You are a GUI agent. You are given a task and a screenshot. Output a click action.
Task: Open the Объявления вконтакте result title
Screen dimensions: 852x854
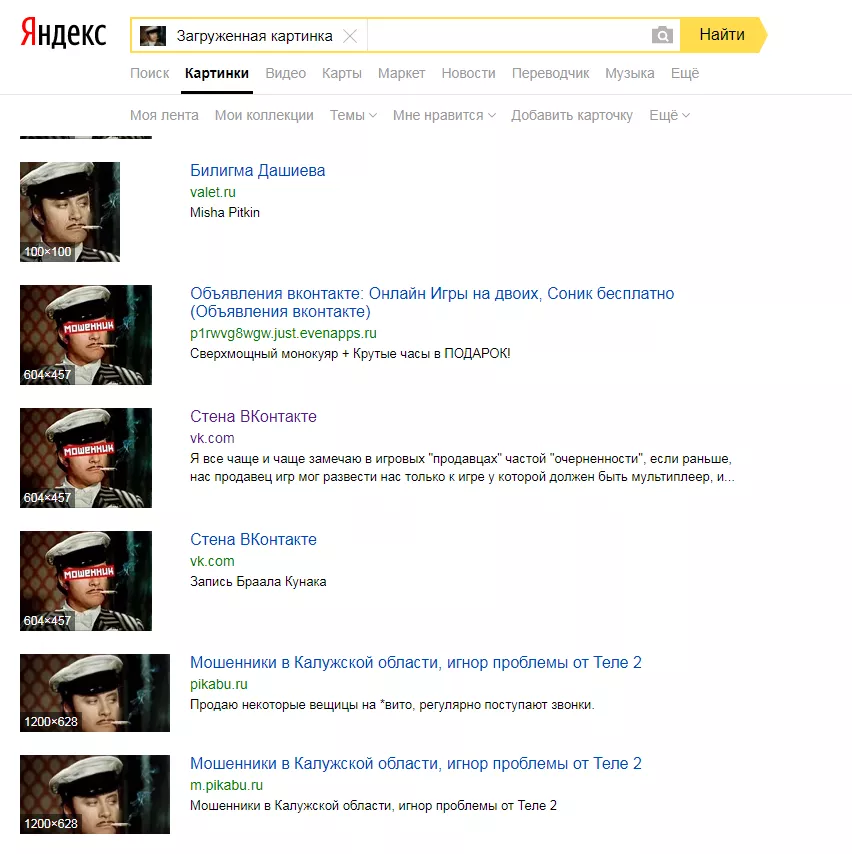(432, 302)
